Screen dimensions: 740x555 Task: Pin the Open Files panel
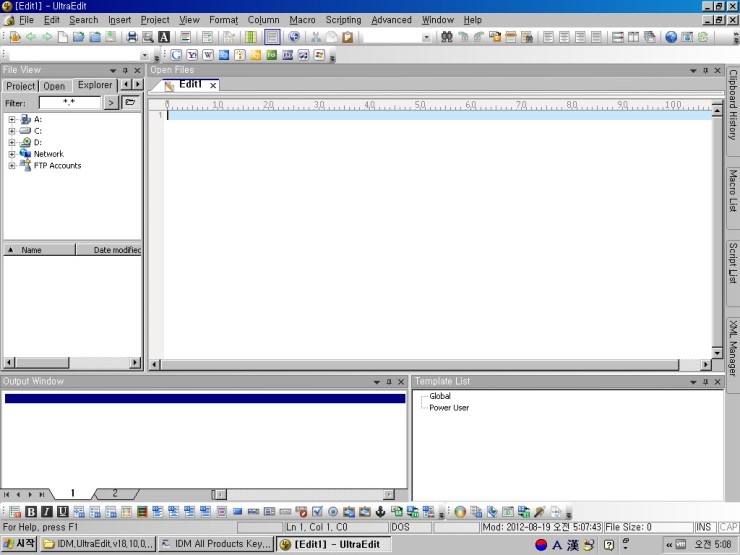coord(706,70)
